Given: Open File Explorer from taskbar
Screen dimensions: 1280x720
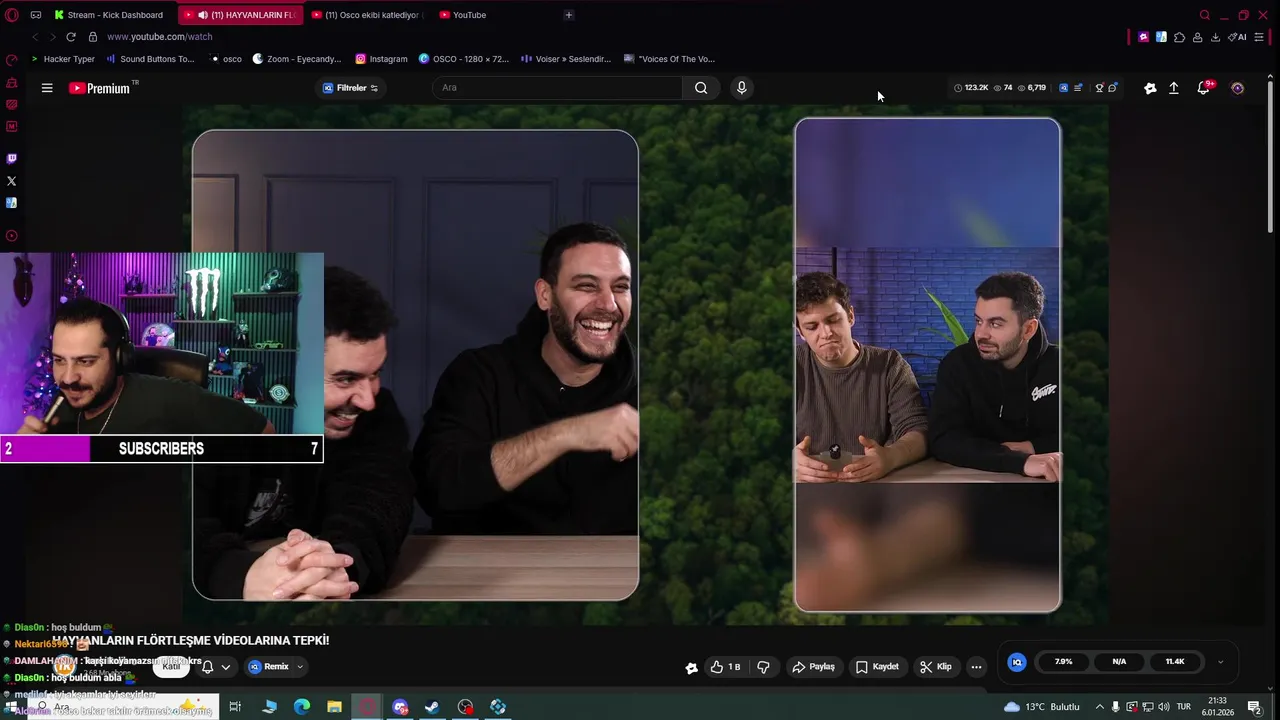Looking at the screenshot, I should tap(335, 707).
